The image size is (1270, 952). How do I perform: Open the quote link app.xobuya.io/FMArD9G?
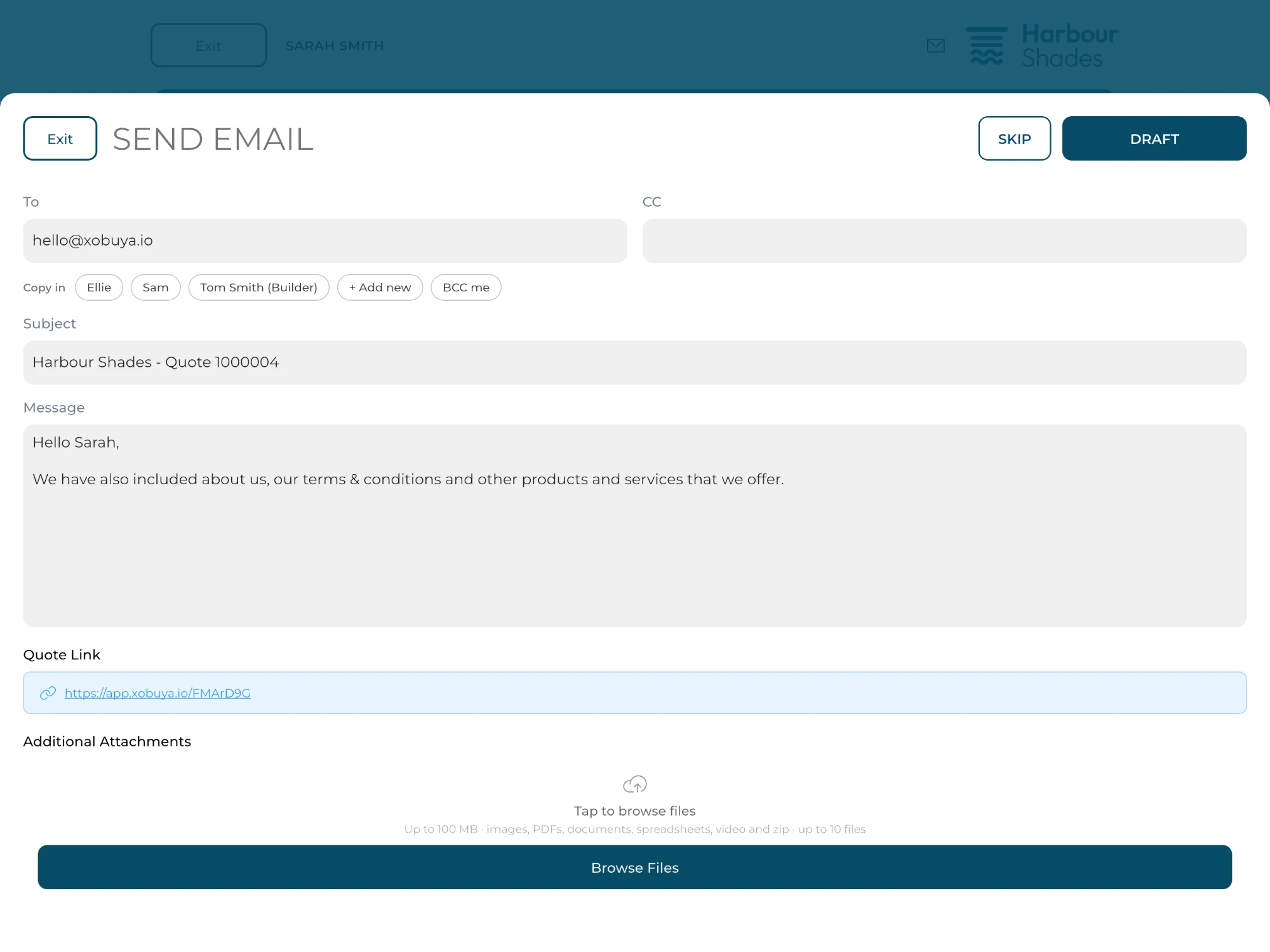click(157, 693)
